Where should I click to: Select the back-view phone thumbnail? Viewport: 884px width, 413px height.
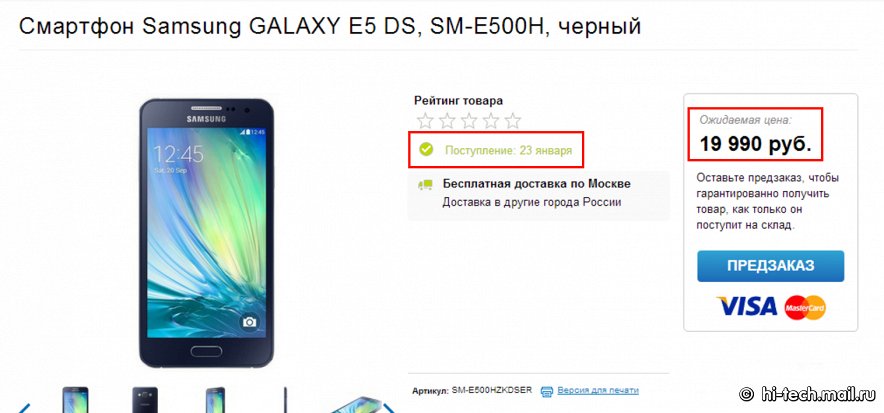(x=145, y=399)
